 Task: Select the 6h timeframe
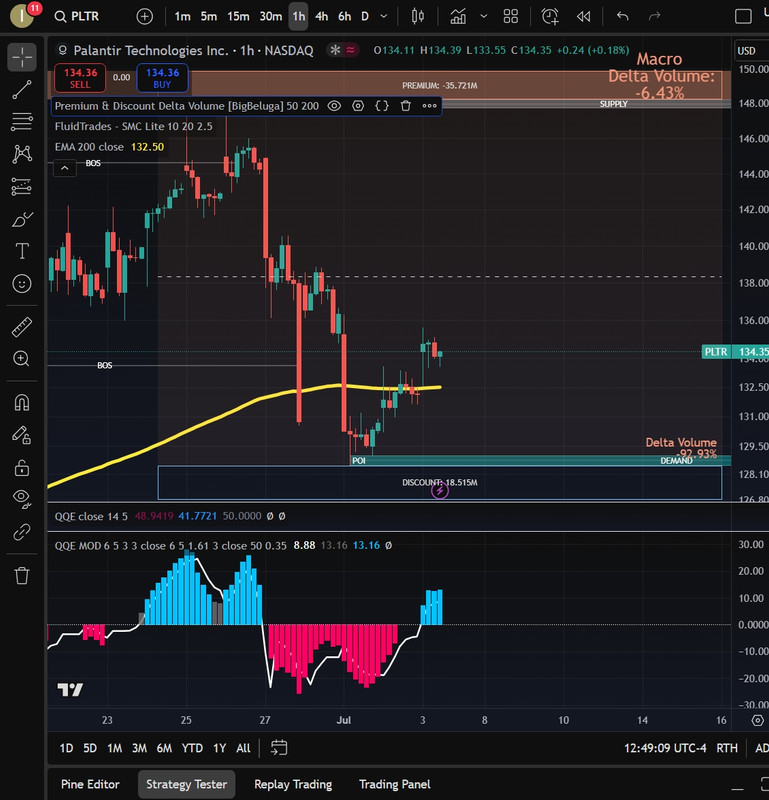(344, 17)
